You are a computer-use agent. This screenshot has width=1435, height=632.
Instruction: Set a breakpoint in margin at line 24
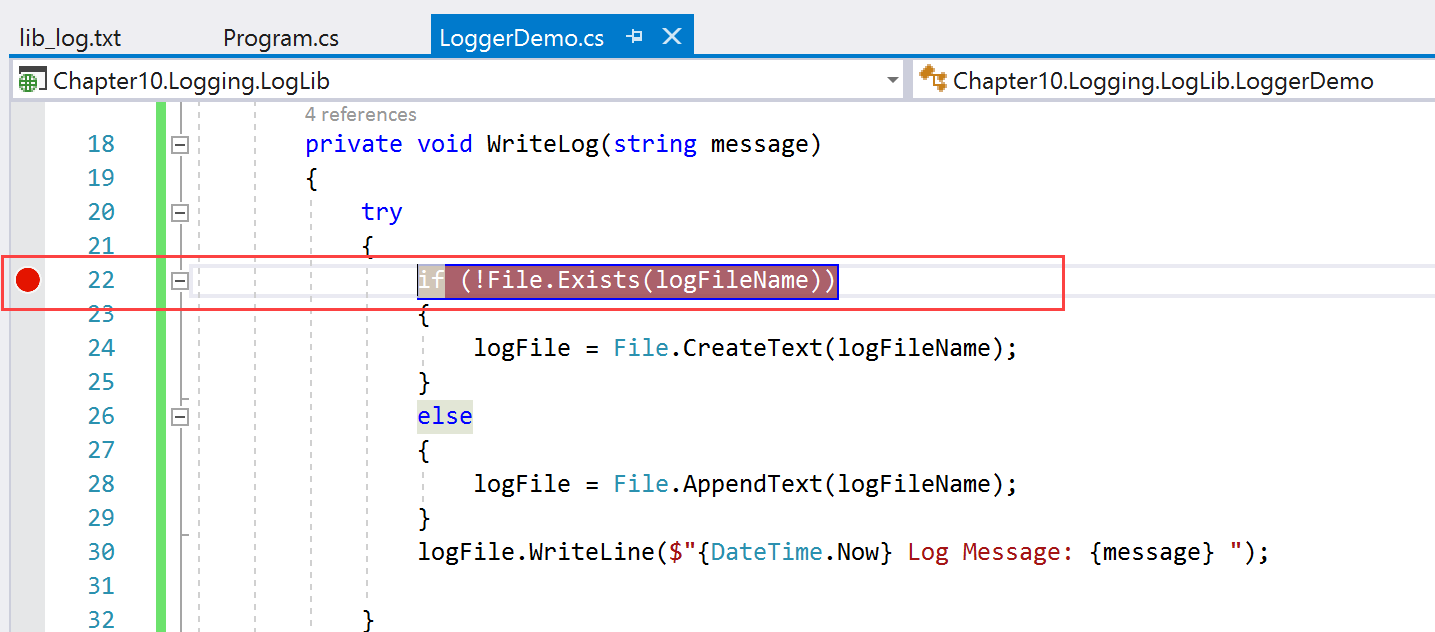tap(28, 348)
